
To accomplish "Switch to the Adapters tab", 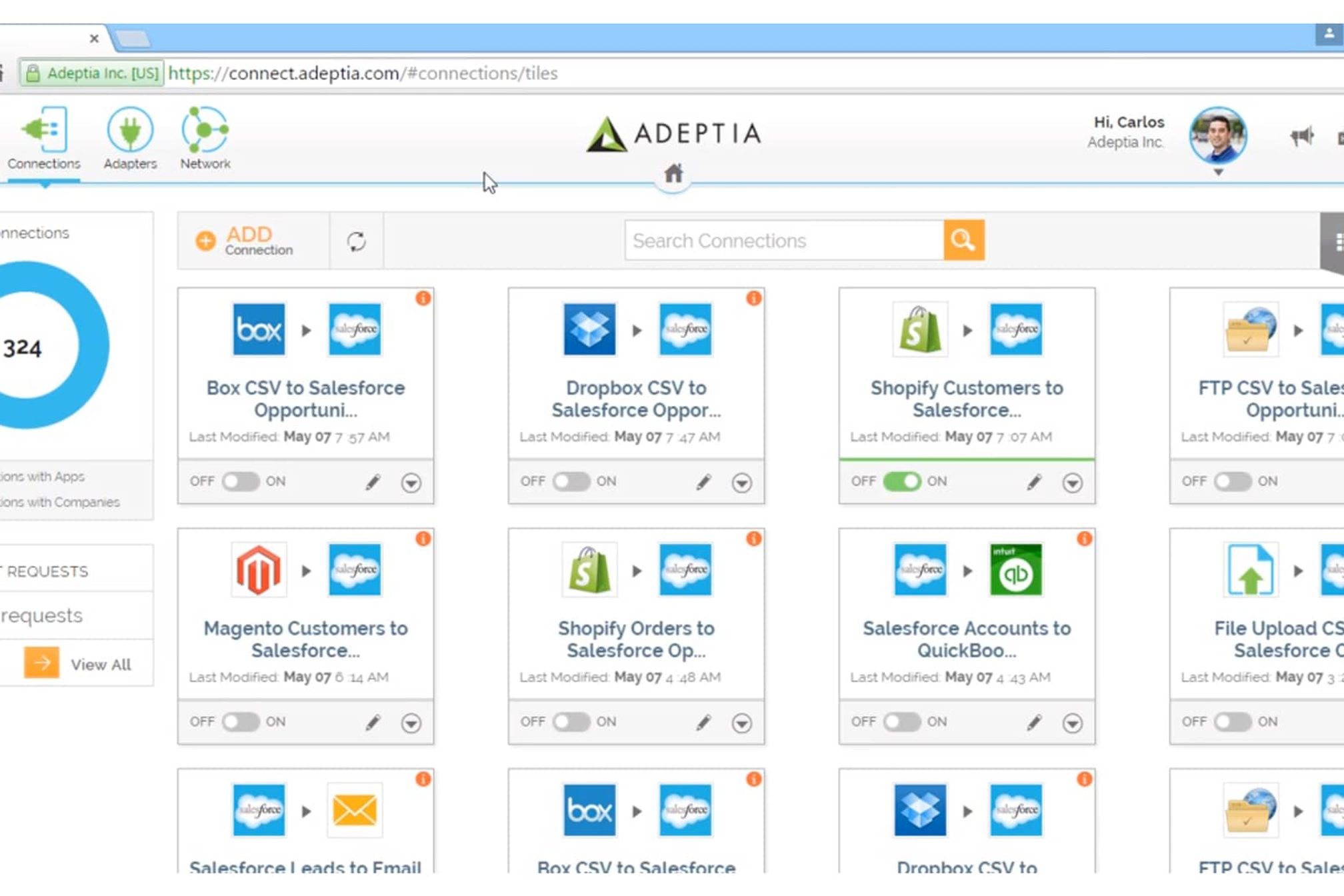I will [x=130, y=138].
